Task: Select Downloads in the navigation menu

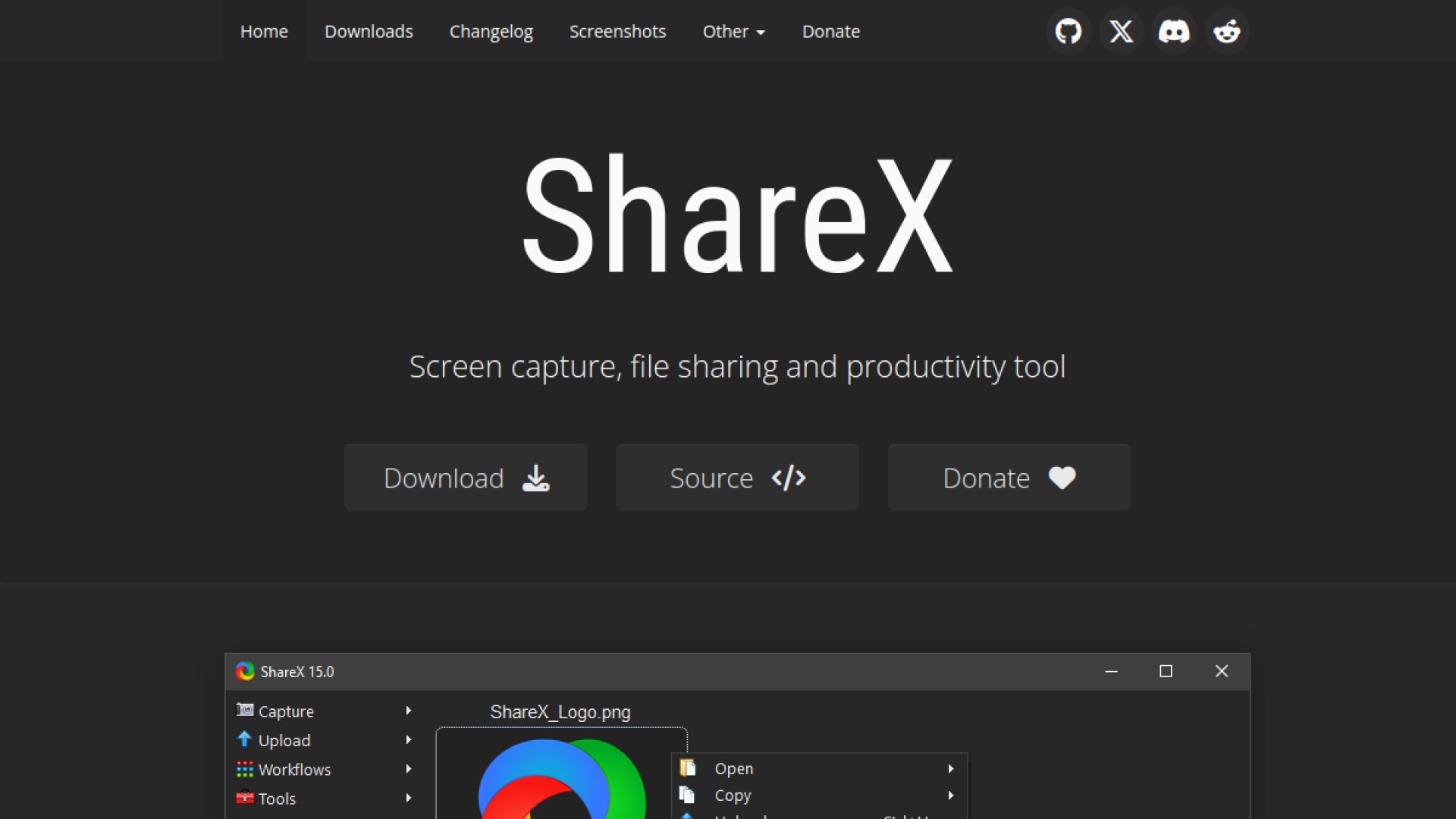Action: click(x=369, y=31)
